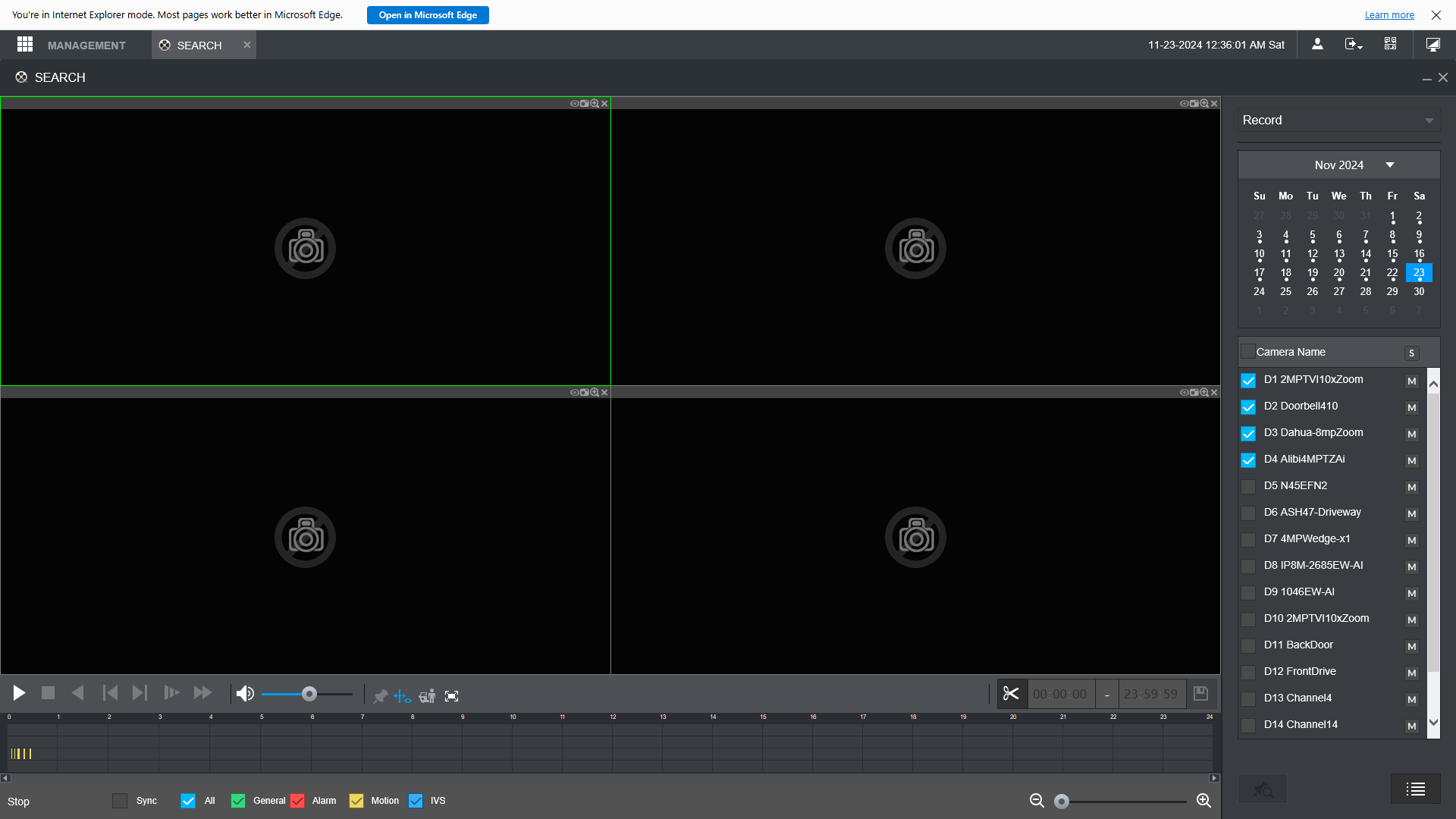The height and width of the screenshot is (819, 1456).
Task: Toggle the IVS record type checkbox
Action: point(416,801)
